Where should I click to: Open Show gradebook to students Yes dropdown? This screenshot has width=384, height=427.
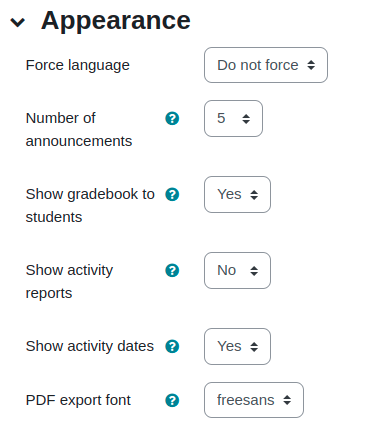(x=237, y=194)
